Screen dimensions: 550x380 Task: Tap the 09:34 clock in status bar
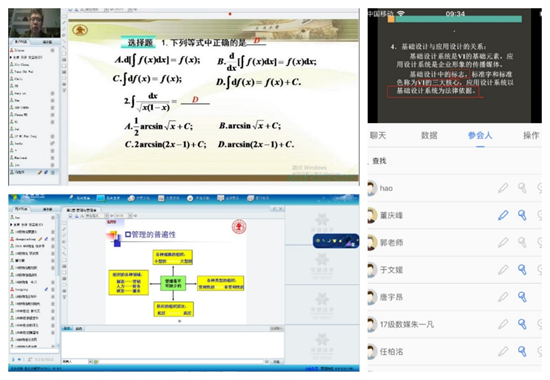(455, 14)
